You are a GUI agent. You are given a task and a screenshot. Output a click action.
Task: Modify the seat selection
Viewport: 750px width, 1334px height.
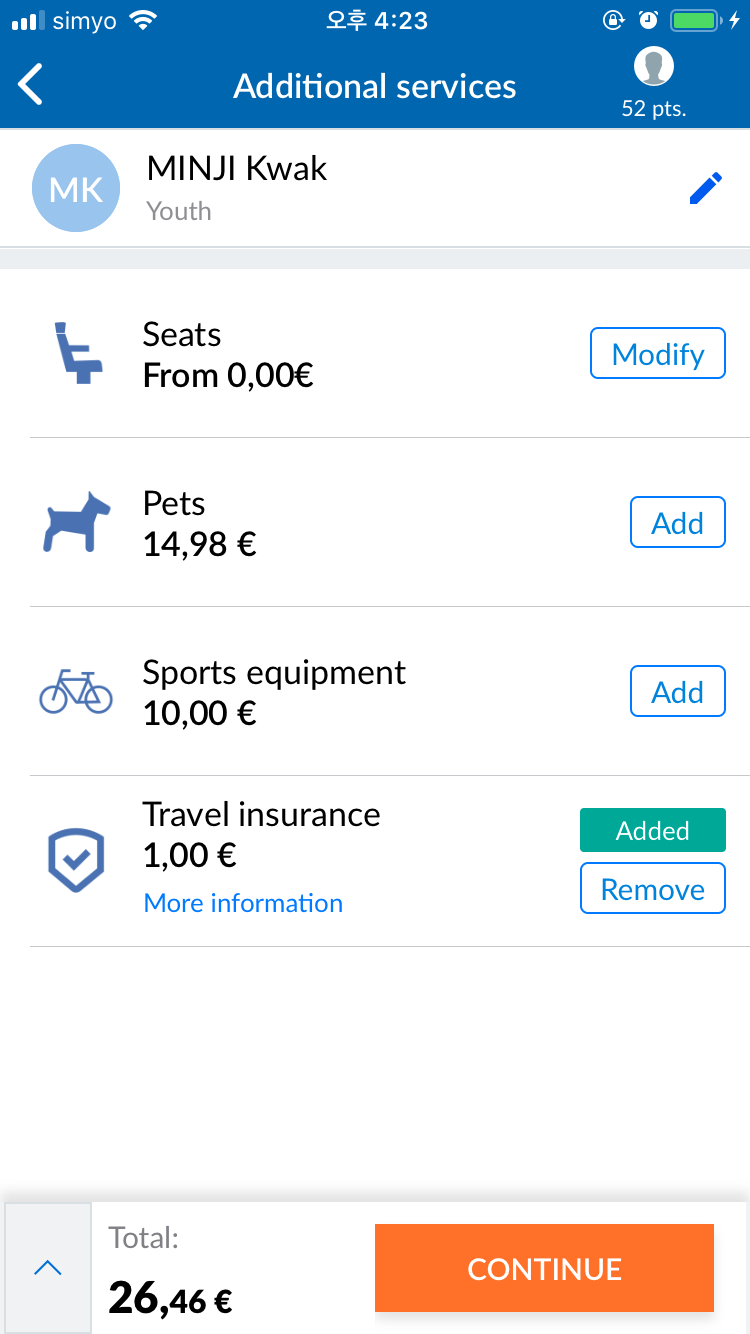[x=658, y=353]
